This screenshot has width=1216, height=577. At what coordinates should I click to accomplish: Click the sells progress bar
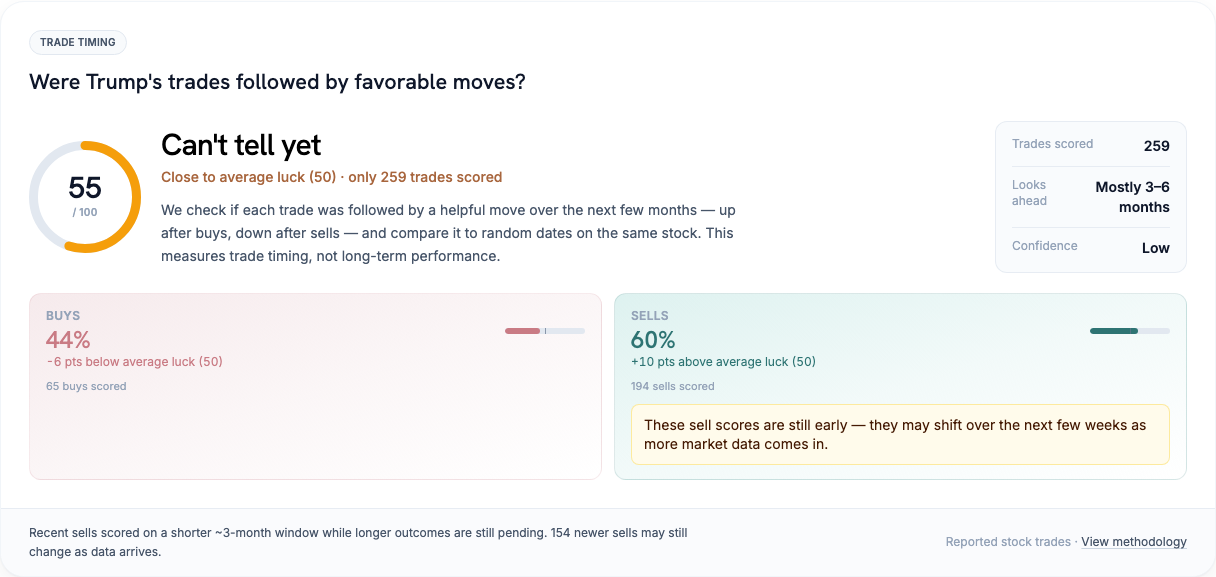click(x=1130, y=331)
